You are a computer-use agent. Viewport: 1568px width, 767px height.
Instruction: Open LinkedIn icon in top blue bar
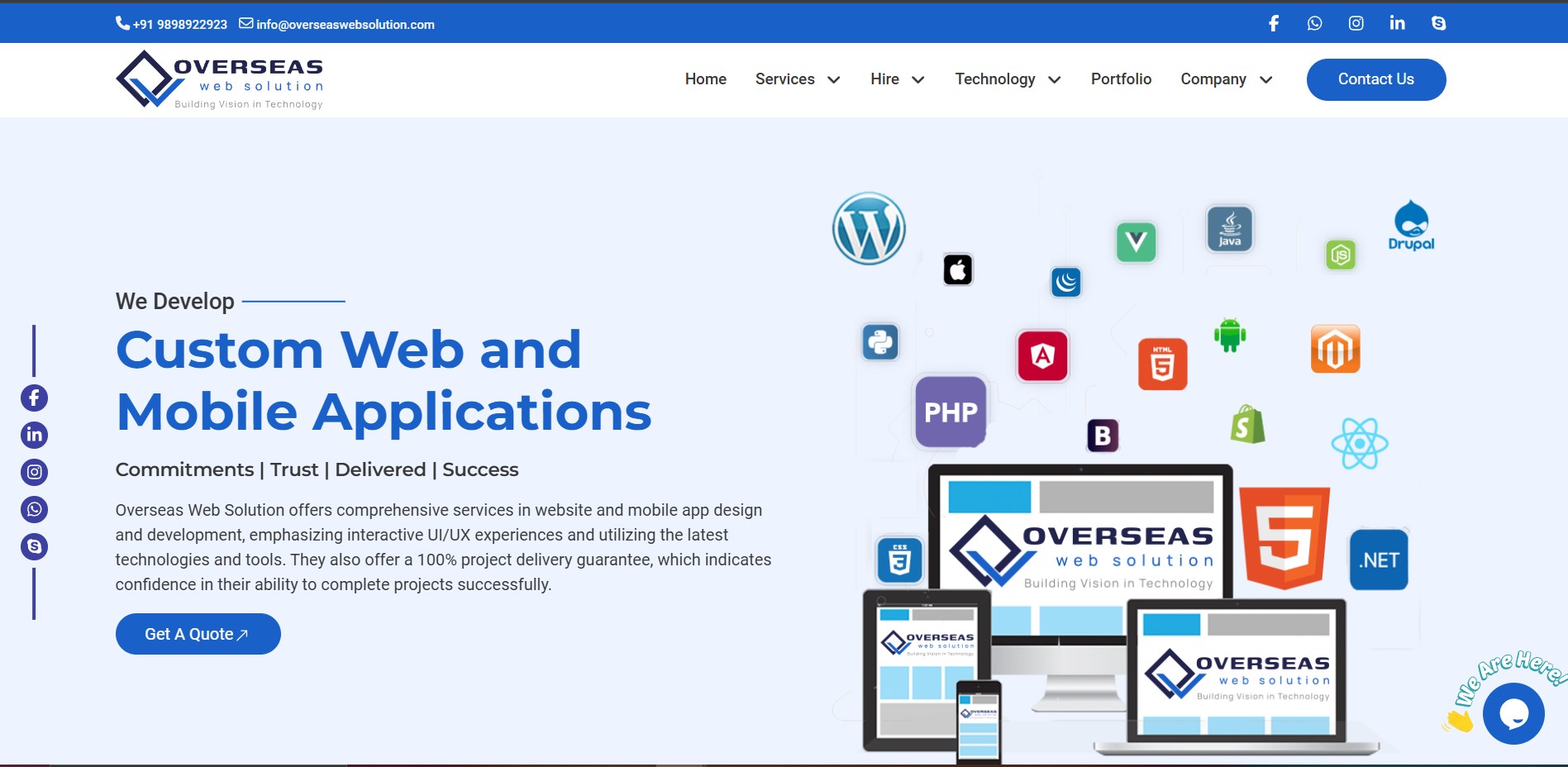(1397, 23)
